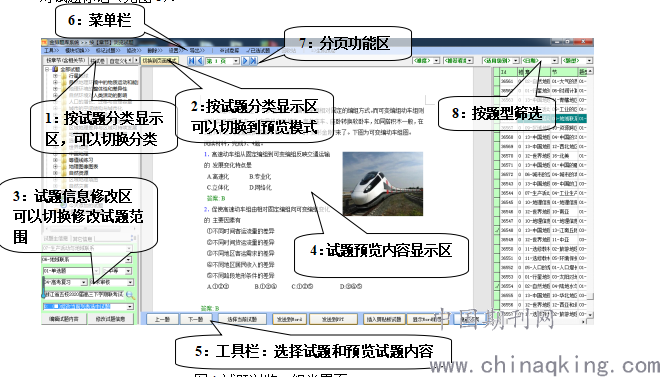The width and height of the screenshot is (660, 377).
Task: Click the folder icon for 地理图像图表
Action: [64, 167]
